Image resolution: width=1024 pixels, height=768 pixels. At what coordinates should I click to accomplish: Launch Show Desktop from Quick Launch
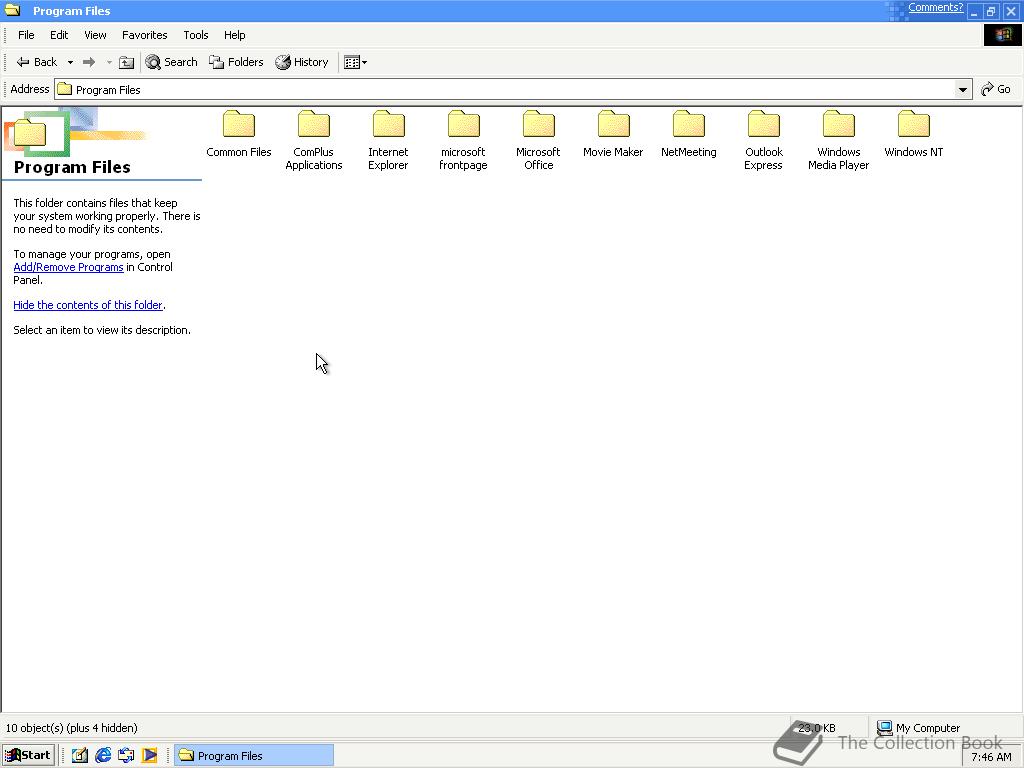click(x=80, y=756)
